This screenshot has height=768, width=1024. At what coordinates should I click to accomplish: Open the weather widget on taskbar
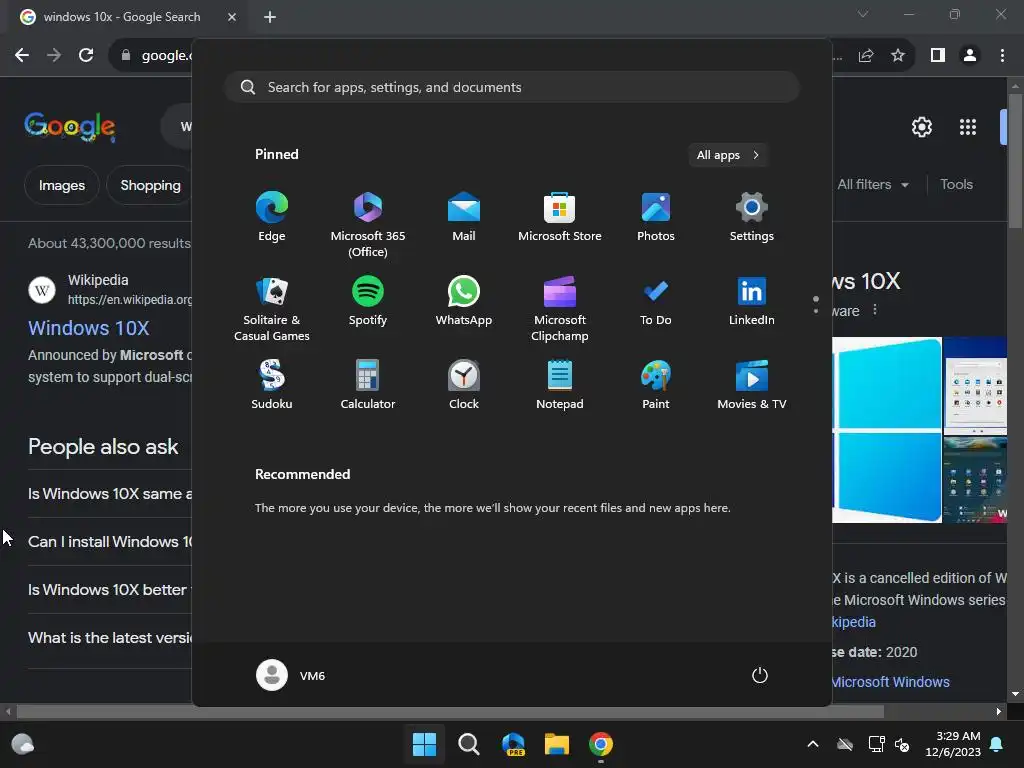(23, 744)
